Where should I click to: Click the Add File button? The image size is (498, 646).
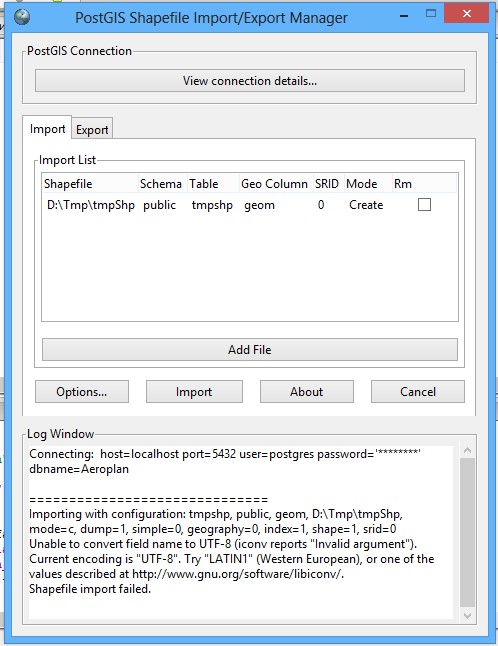click(250, 350)
